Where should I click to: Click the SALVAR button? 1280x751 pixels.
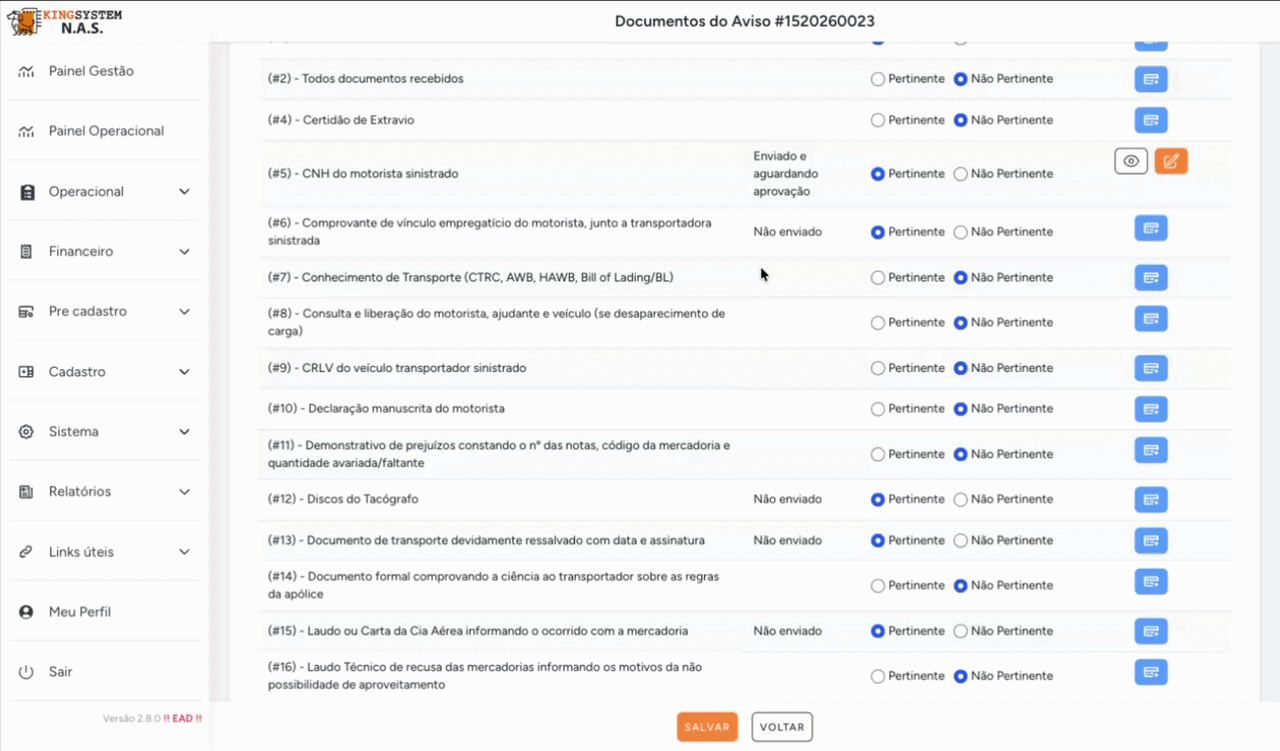707,727
